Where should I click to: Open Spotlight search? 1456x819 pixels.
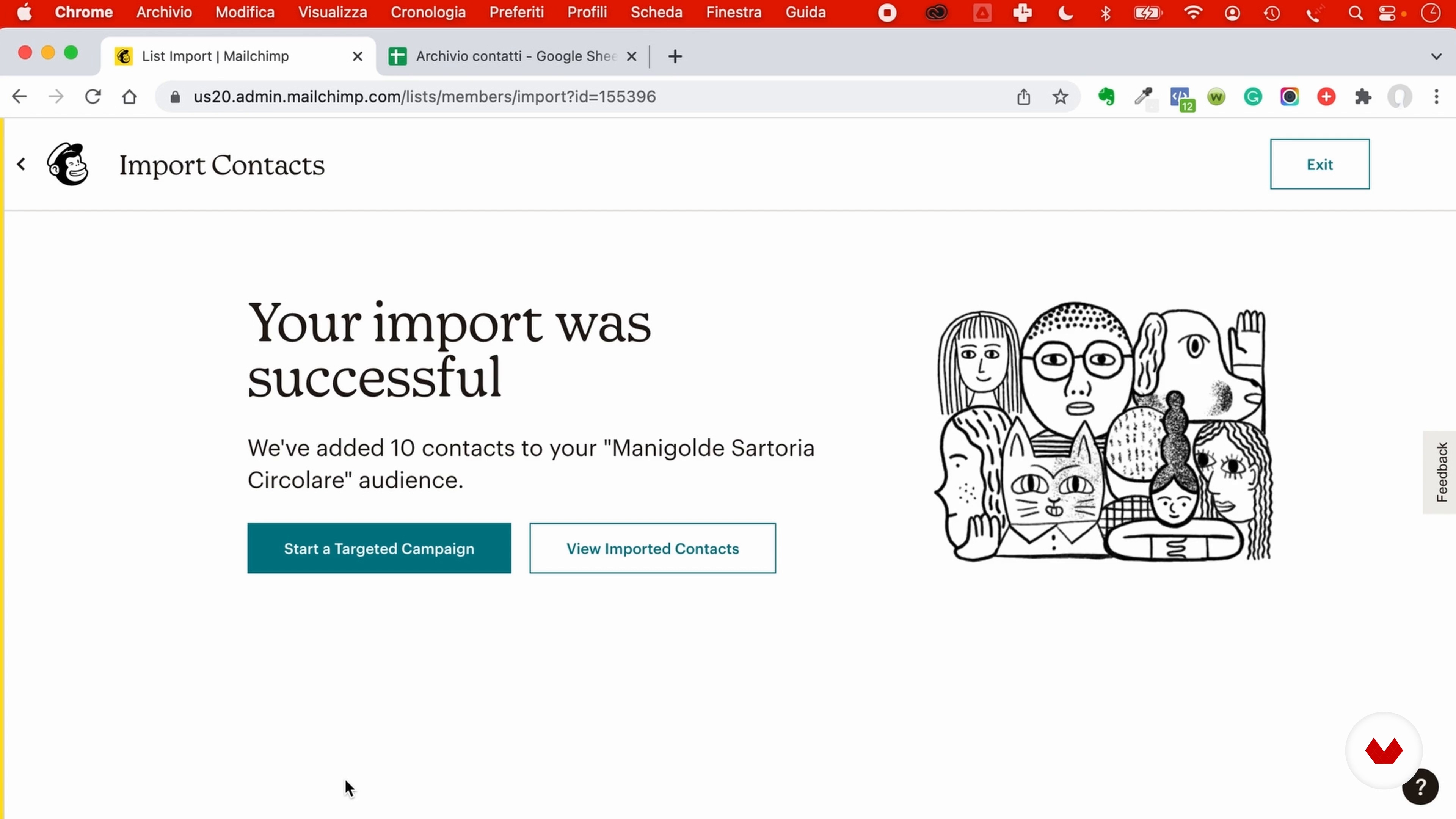coord(1355,13)
